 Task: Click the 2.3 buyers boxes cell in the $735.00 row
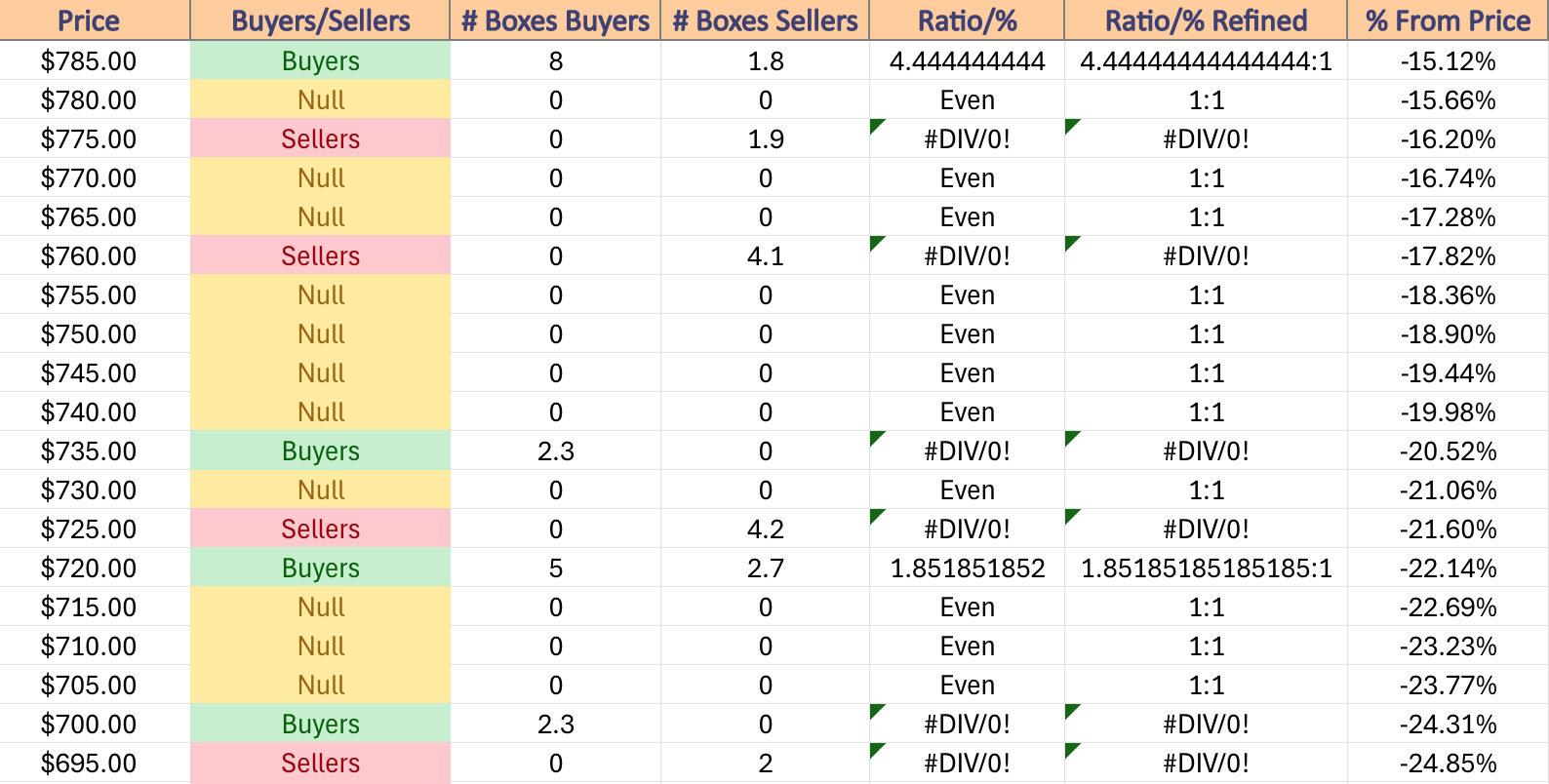tap(555, 451)
